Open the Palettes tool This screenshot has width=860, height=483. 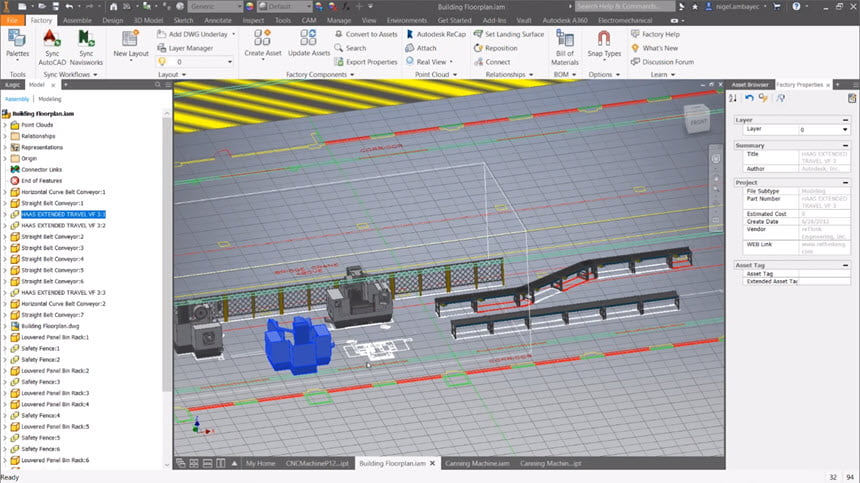pyautogui.click(x=17, y=44)
